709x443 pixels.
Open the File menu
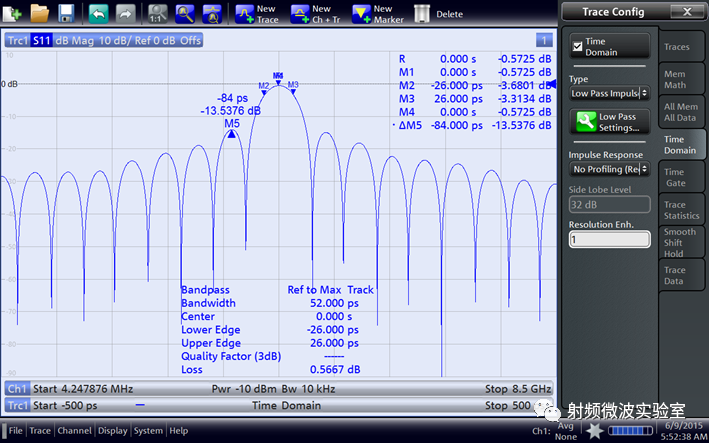click(x=15, y=430)
